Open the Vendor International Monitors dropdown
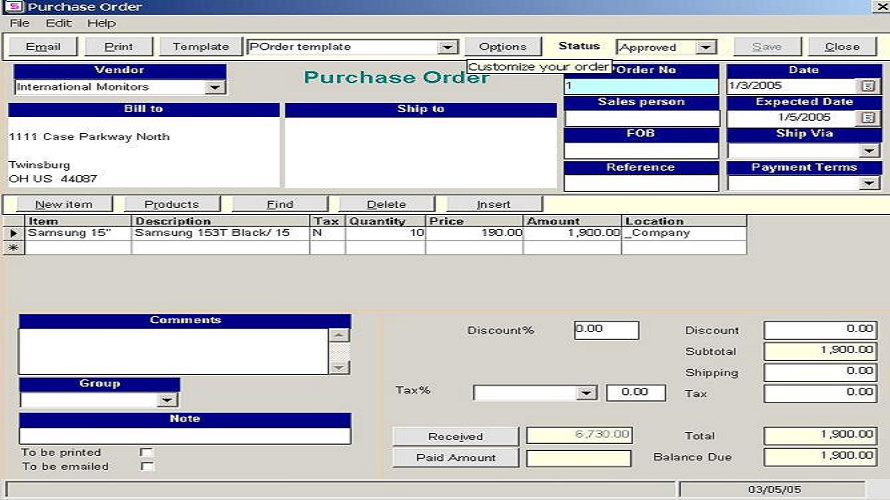Screen dimensions: 890x500 (215, 87)
